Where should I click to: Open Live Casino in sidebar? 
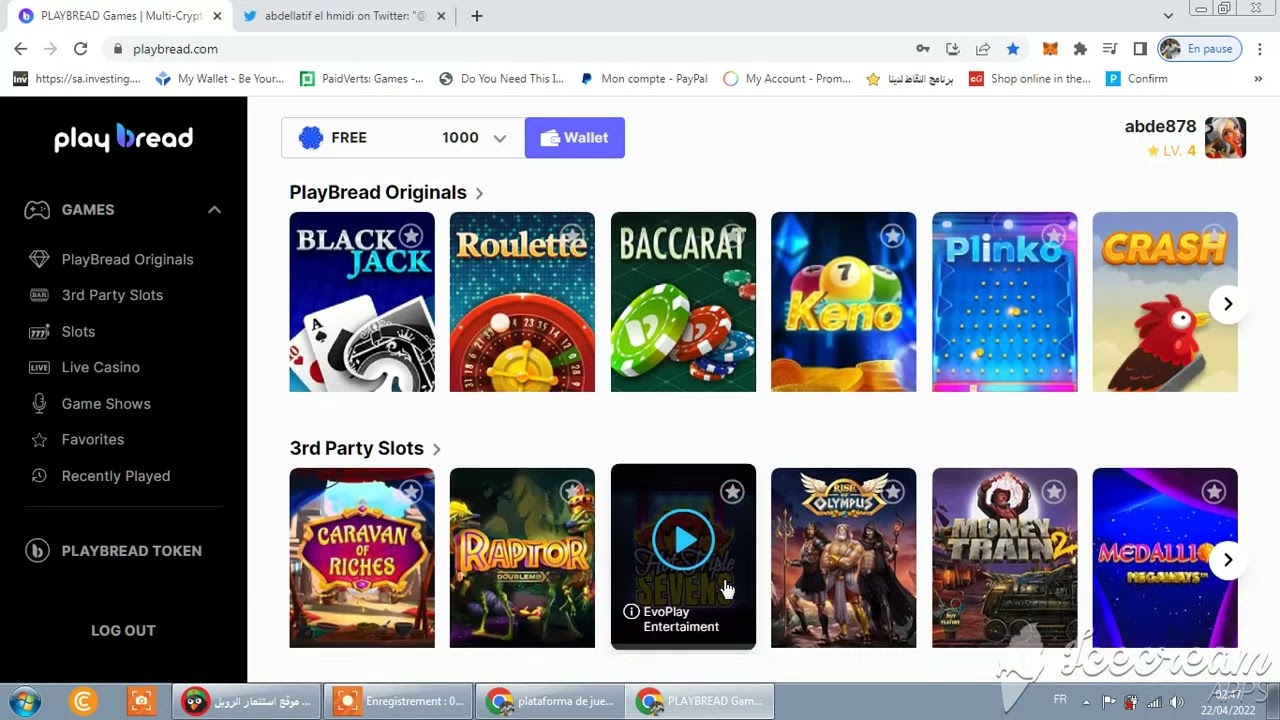click(x=100, y=367)
